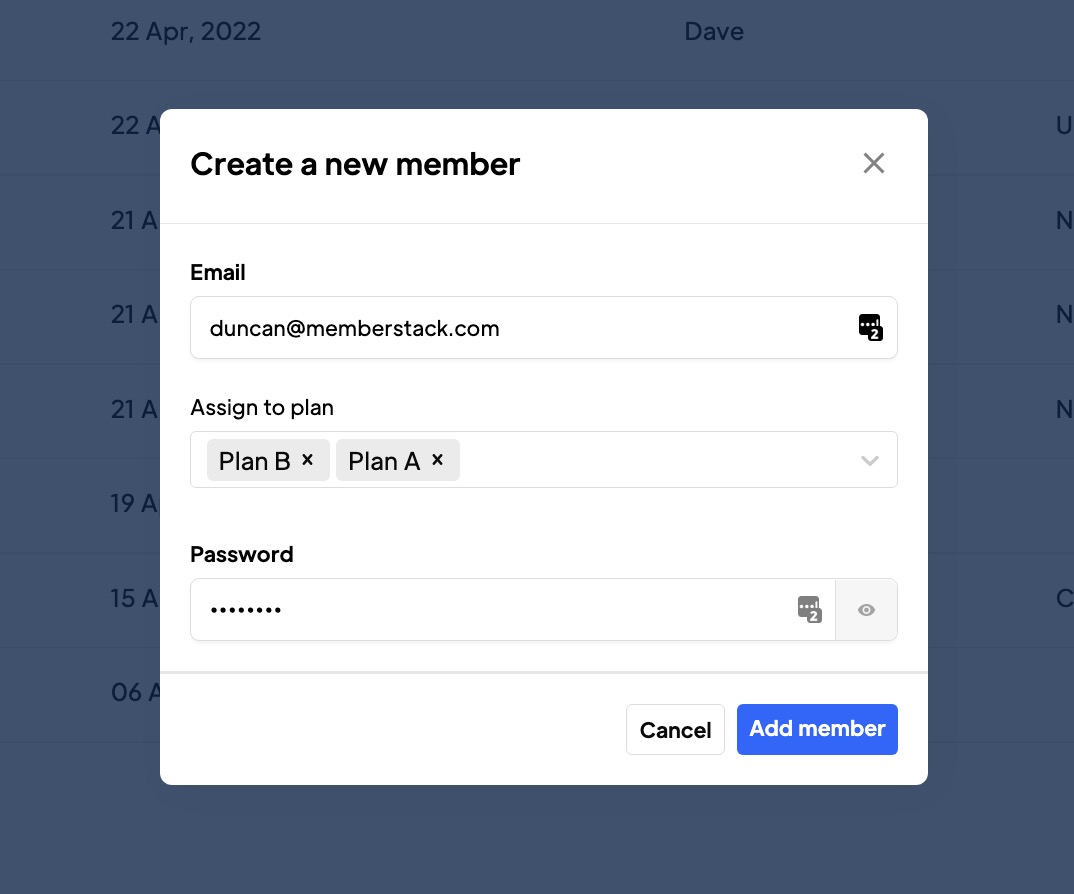This screenshot has height=894, width=1074.
Task: Click the Password field label
Action: (242, 554)
